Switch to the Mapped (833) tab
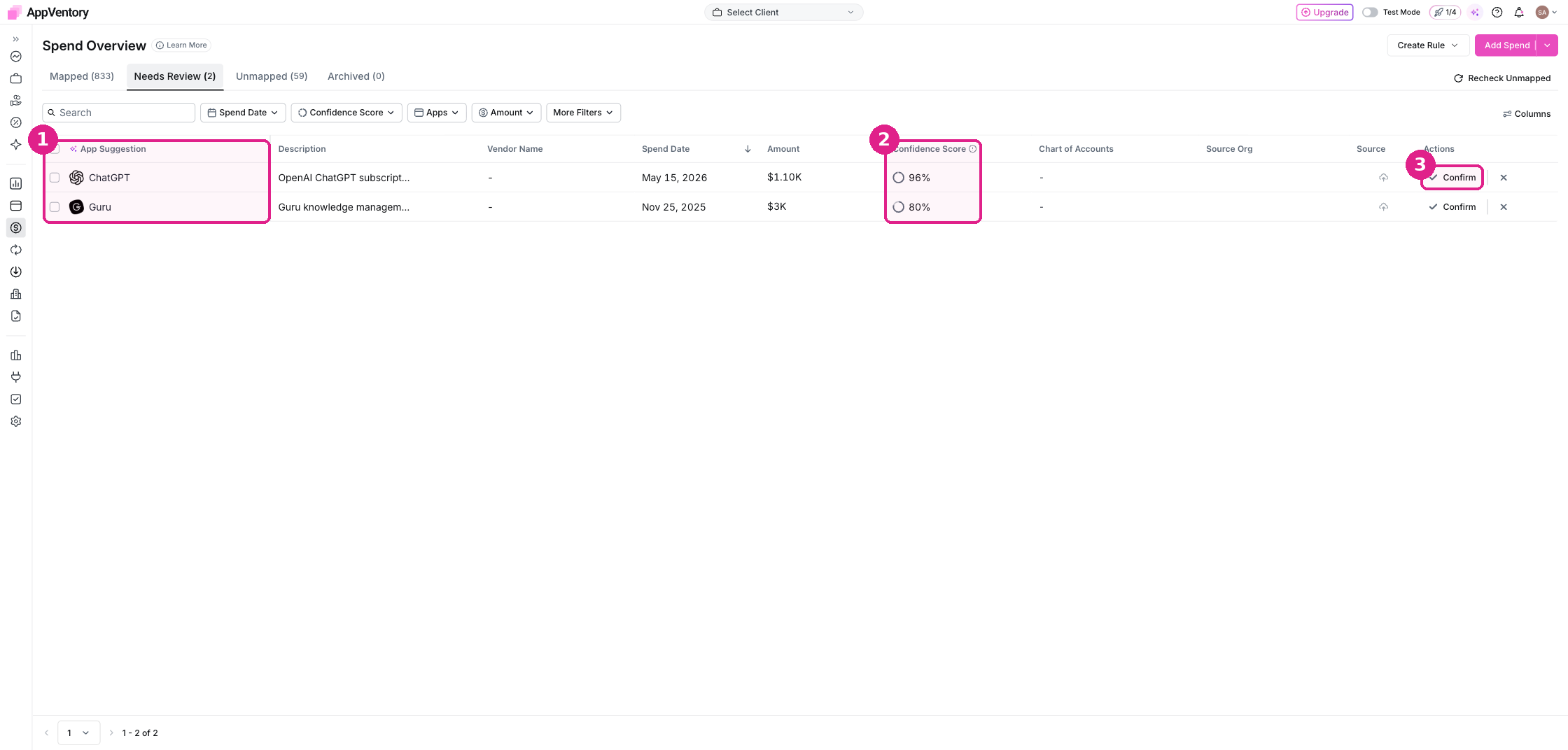The width and height of the screenshot is (1568, 750). click(82, 76)
